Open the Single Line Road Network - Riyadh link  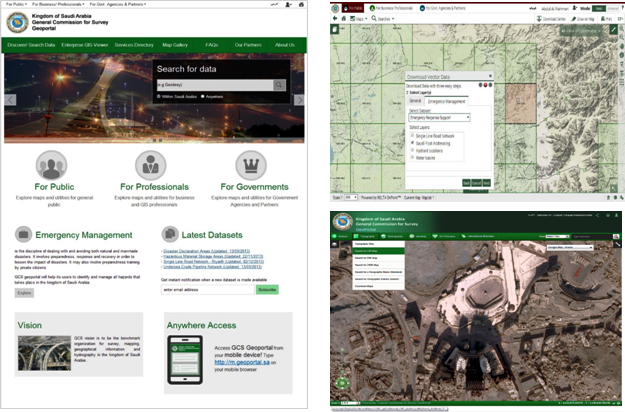[213, 262]
